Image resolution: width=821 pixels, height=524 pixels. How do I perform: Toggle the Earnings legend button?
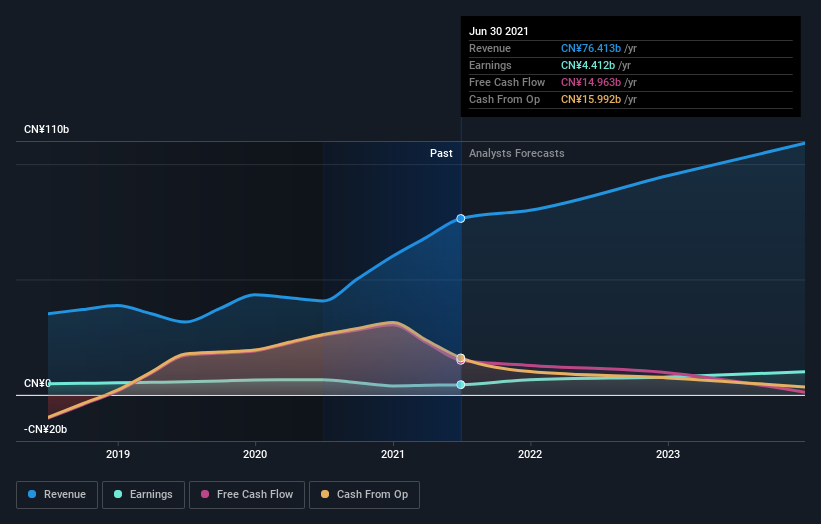pos(143,495)
